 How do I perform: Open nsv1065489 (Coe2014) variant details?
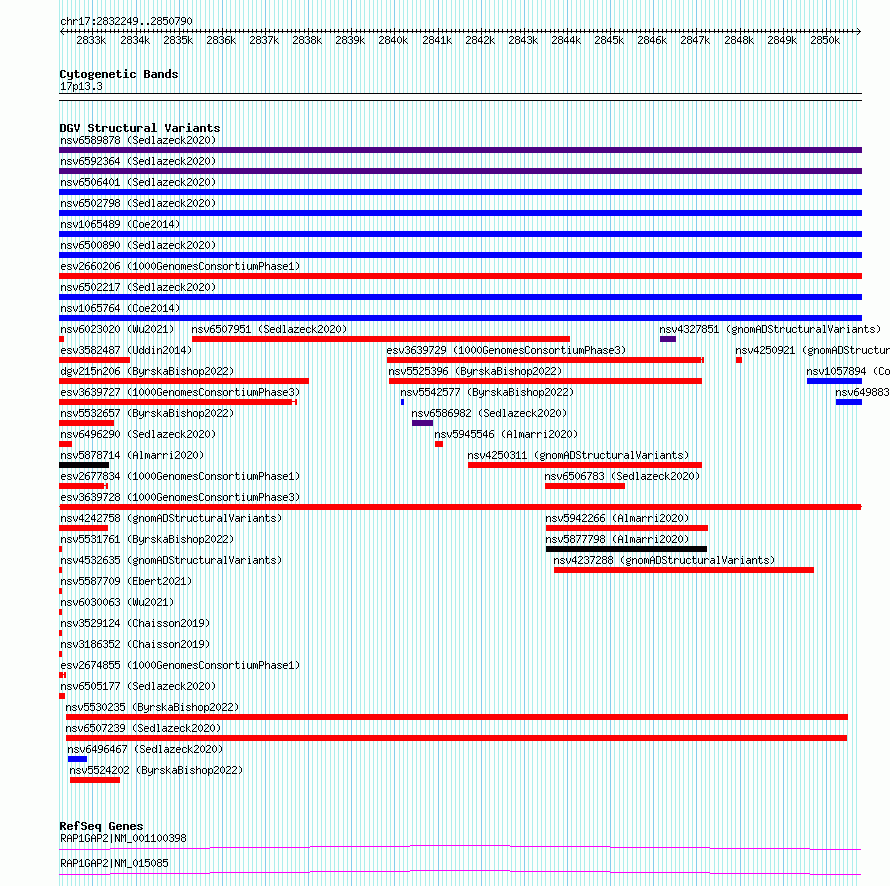[120, 224]
